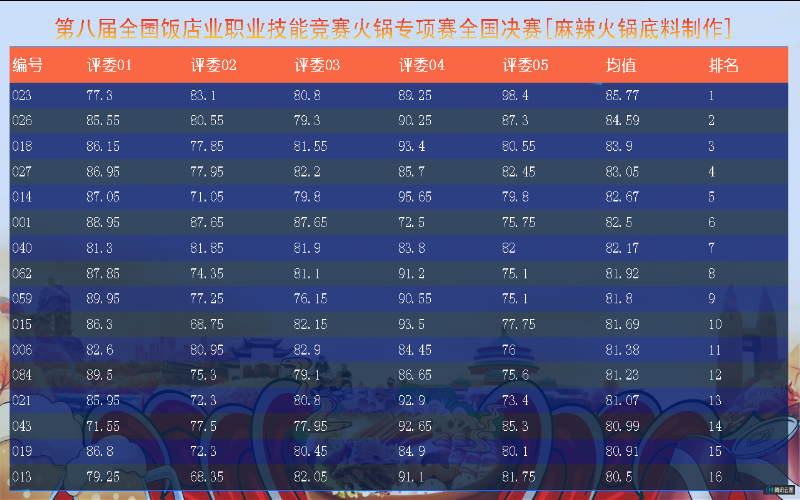Image resolution: width=800 pixels, height=500 pixels.
Task: Select the 评委03 column header
Action: (317, 66)
